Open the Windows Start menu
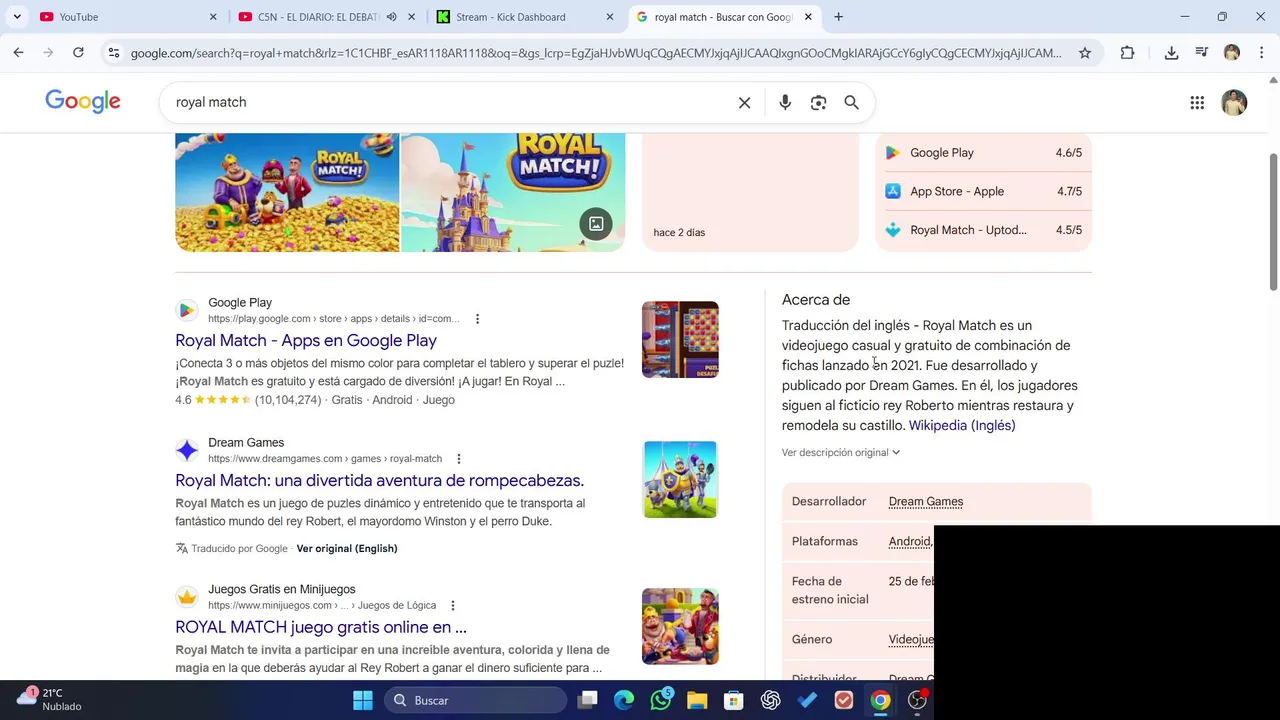Image resolution: width=1280 pixels, height=720 pixels. 363,700
